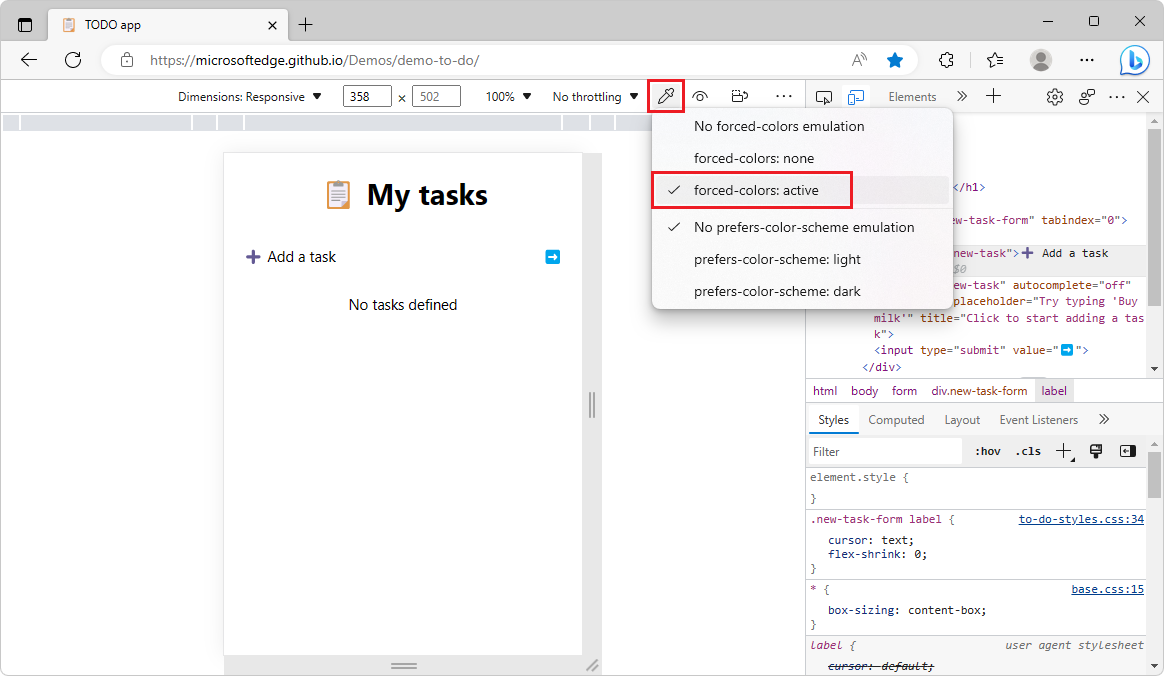Open Dimensions: Responsive dropdown
The image size is (1164, 676).
(x=249, y=96)
